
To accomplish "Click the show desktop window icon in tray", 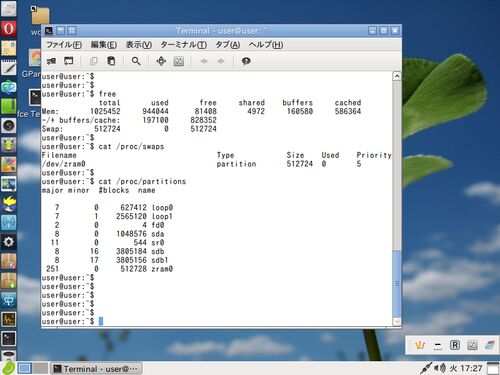I will (493, 368).
